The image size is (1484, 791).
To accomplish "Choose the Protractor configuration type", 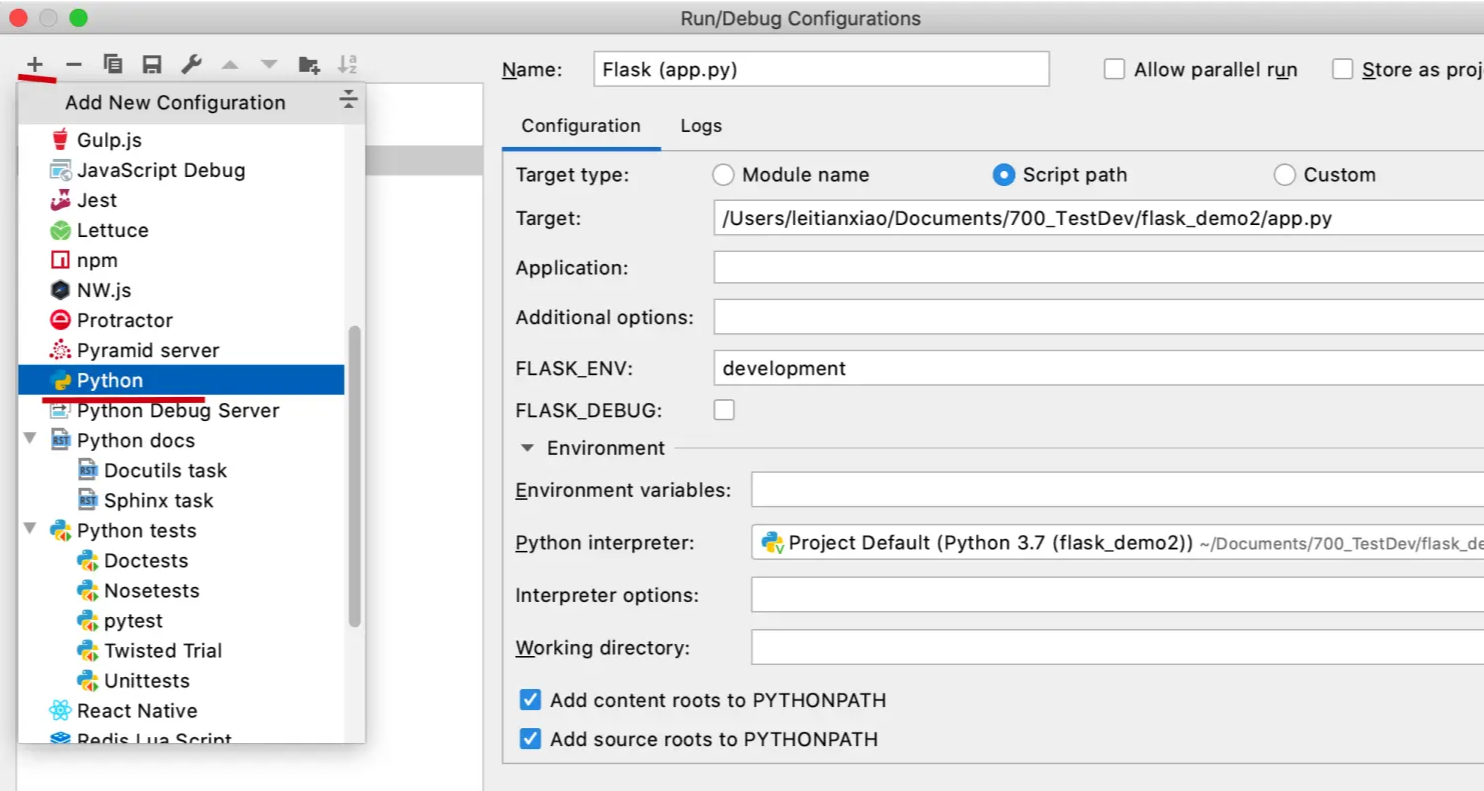I will point(181,320).
